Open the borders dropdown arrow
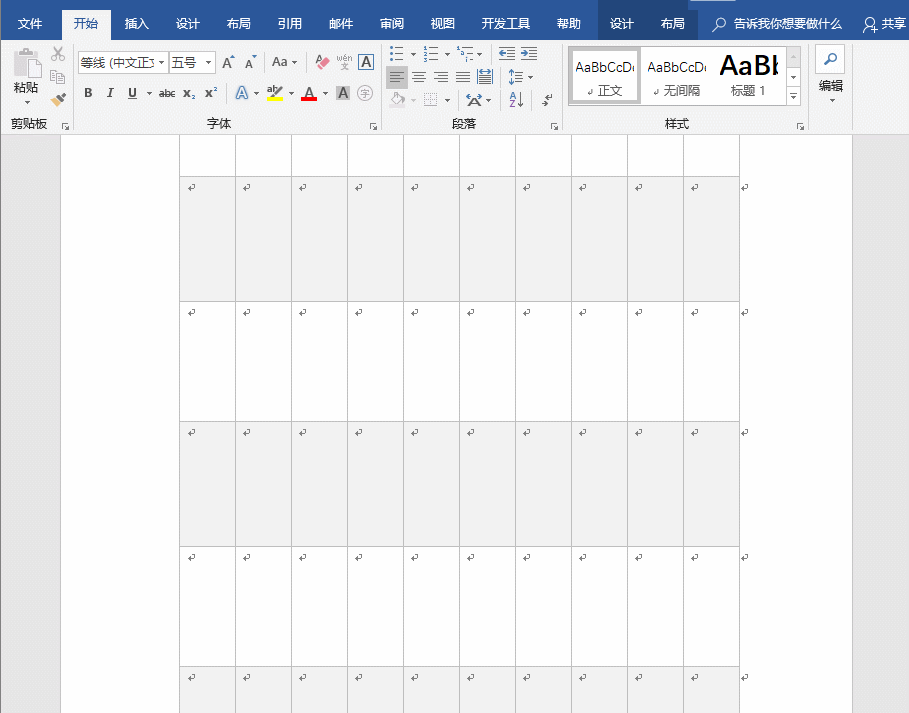The width and height of the screenshot is (909, 713). [447, 100]
